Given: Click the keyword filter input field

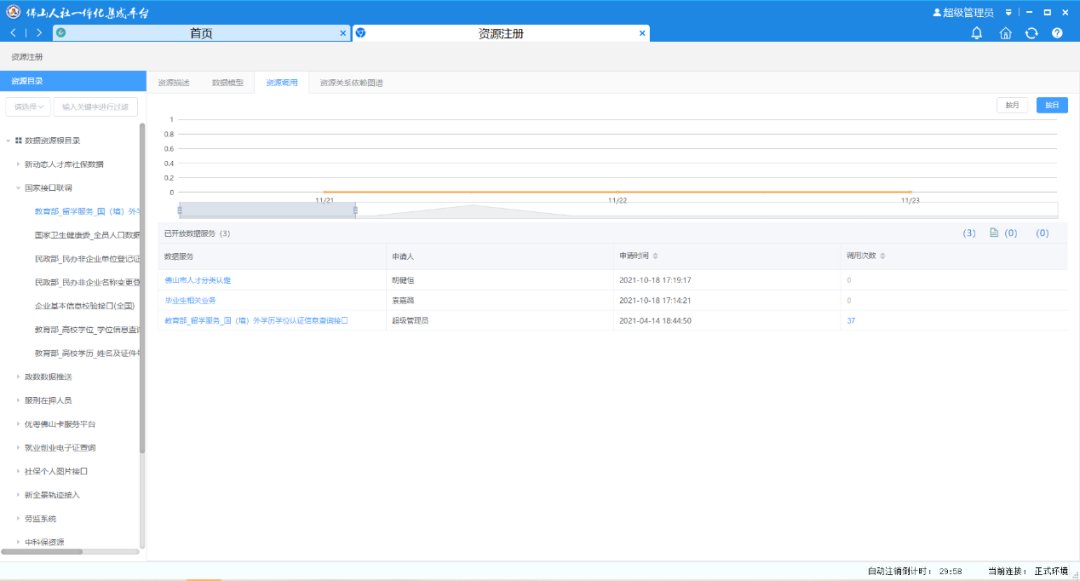Looking at the screenshot, I should coord(97,107).
